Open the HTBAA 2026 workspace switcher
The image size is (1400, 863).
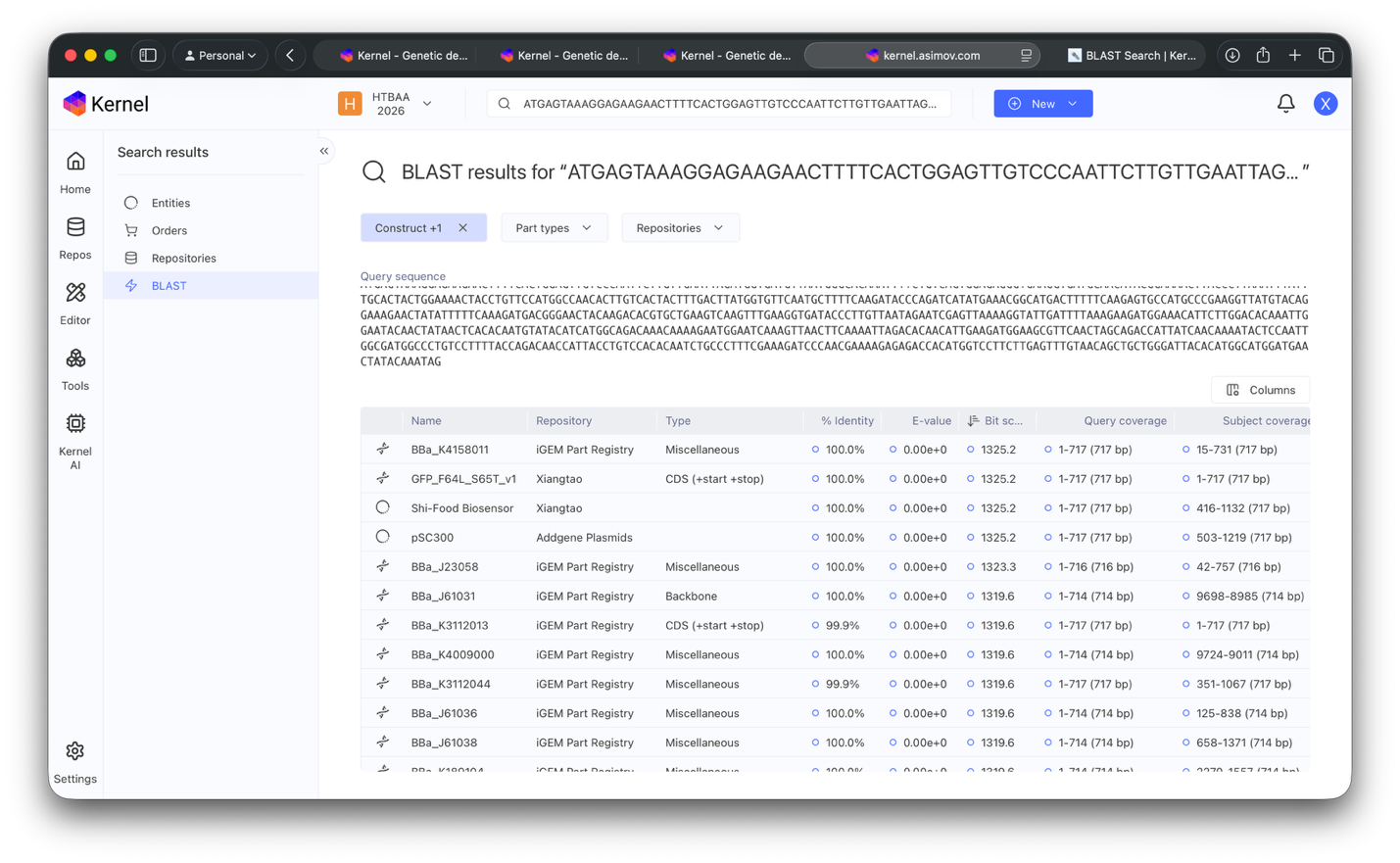click(386, 104)
